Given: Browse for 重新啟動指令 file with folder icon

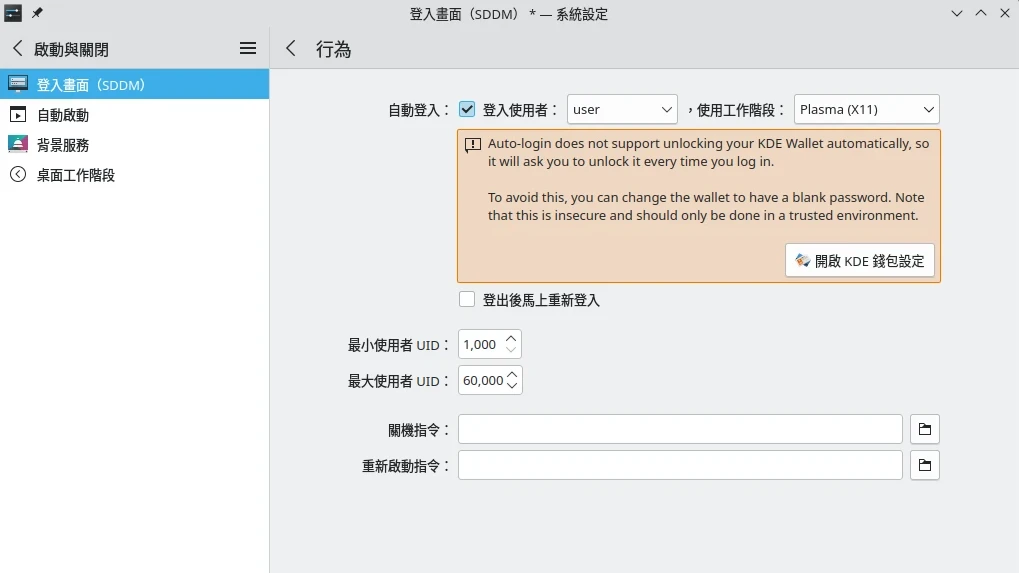Looking at the screenshot, I should [x=925, y=465].
